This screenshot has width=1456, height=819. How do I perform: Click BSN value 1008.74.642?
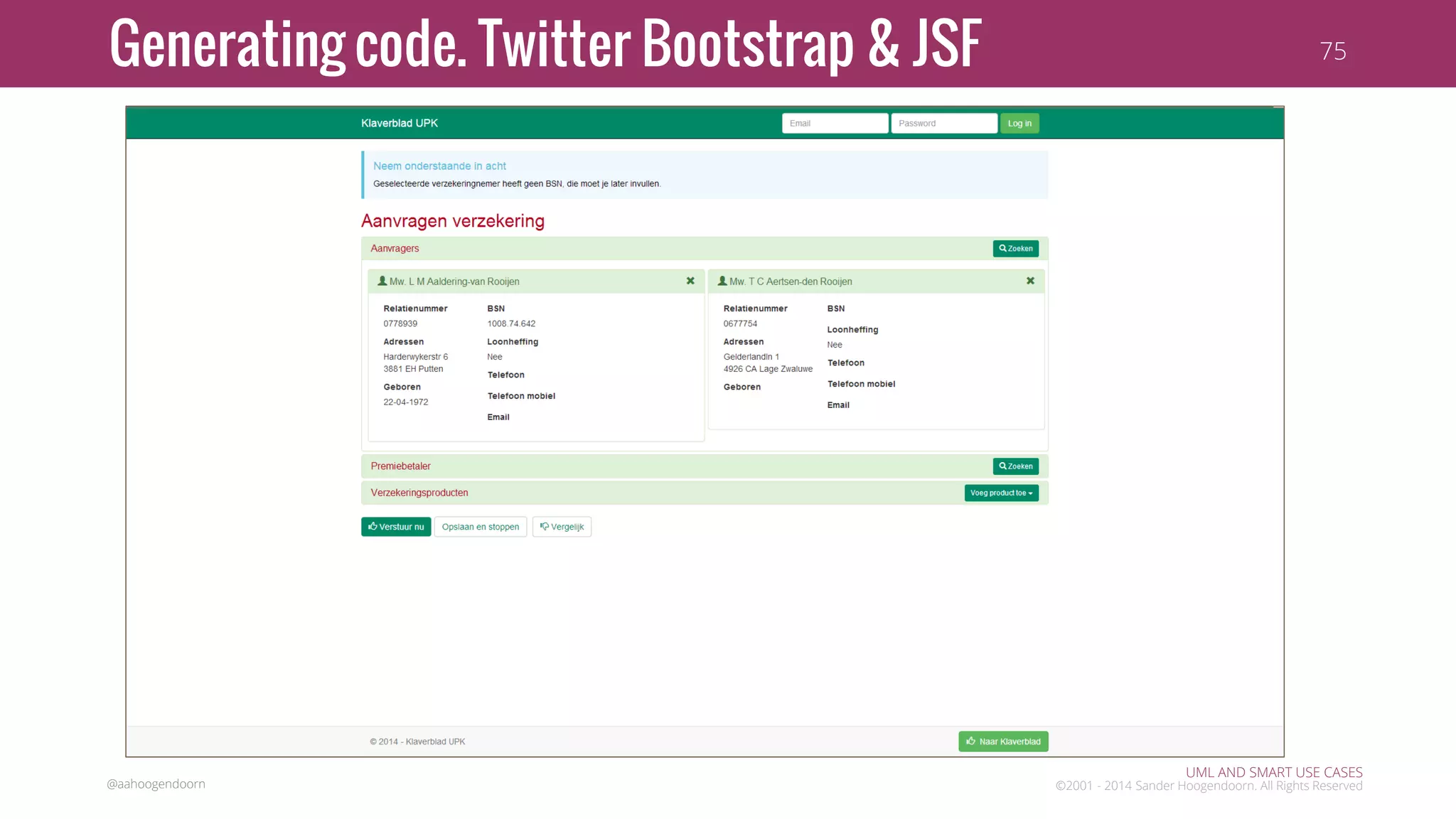[x=511, y=323]
